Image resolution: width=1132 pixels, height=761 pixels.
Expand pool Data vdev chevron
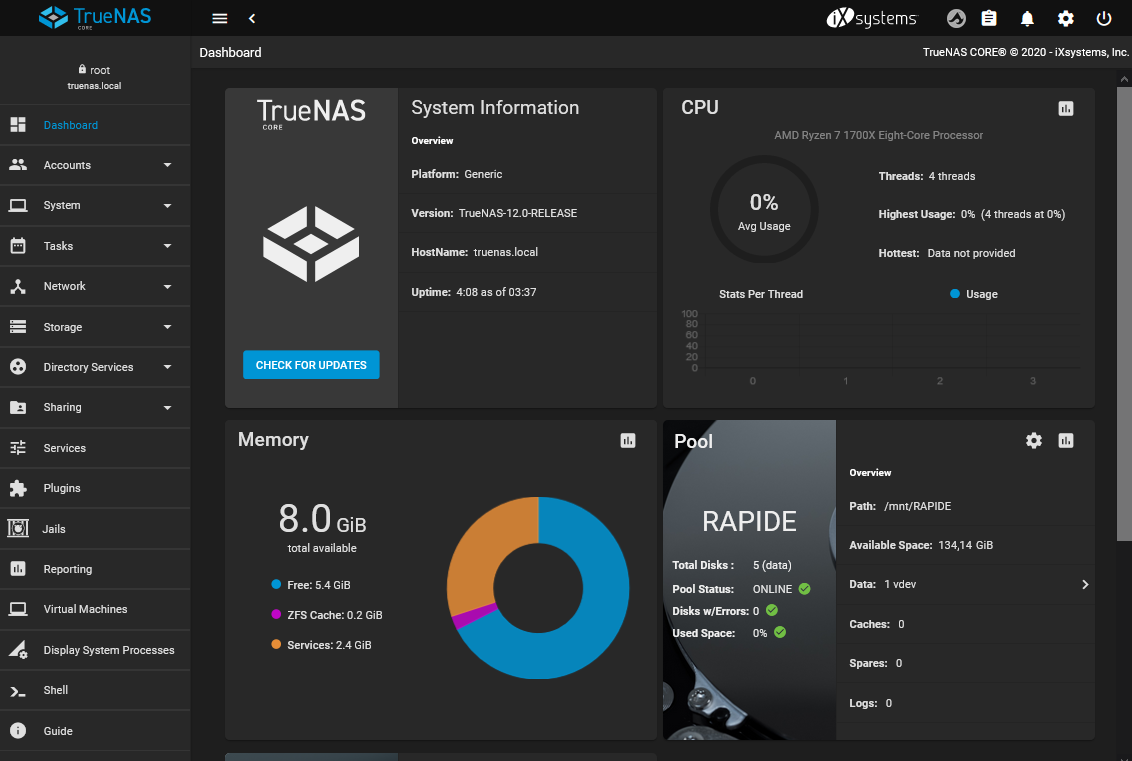pos(1085,585)
